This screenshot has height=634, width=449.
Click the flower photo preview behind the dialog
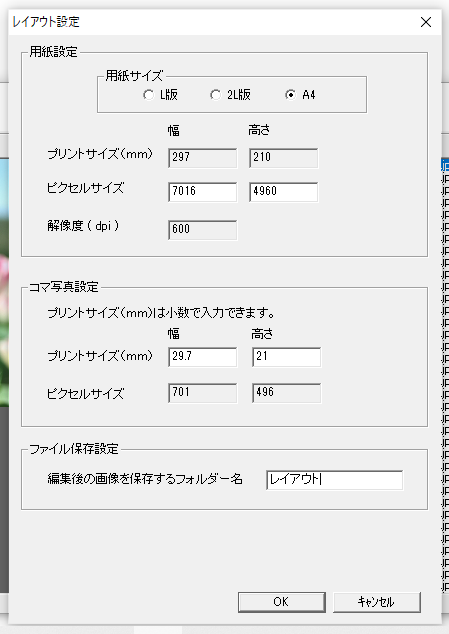(4, 283)
